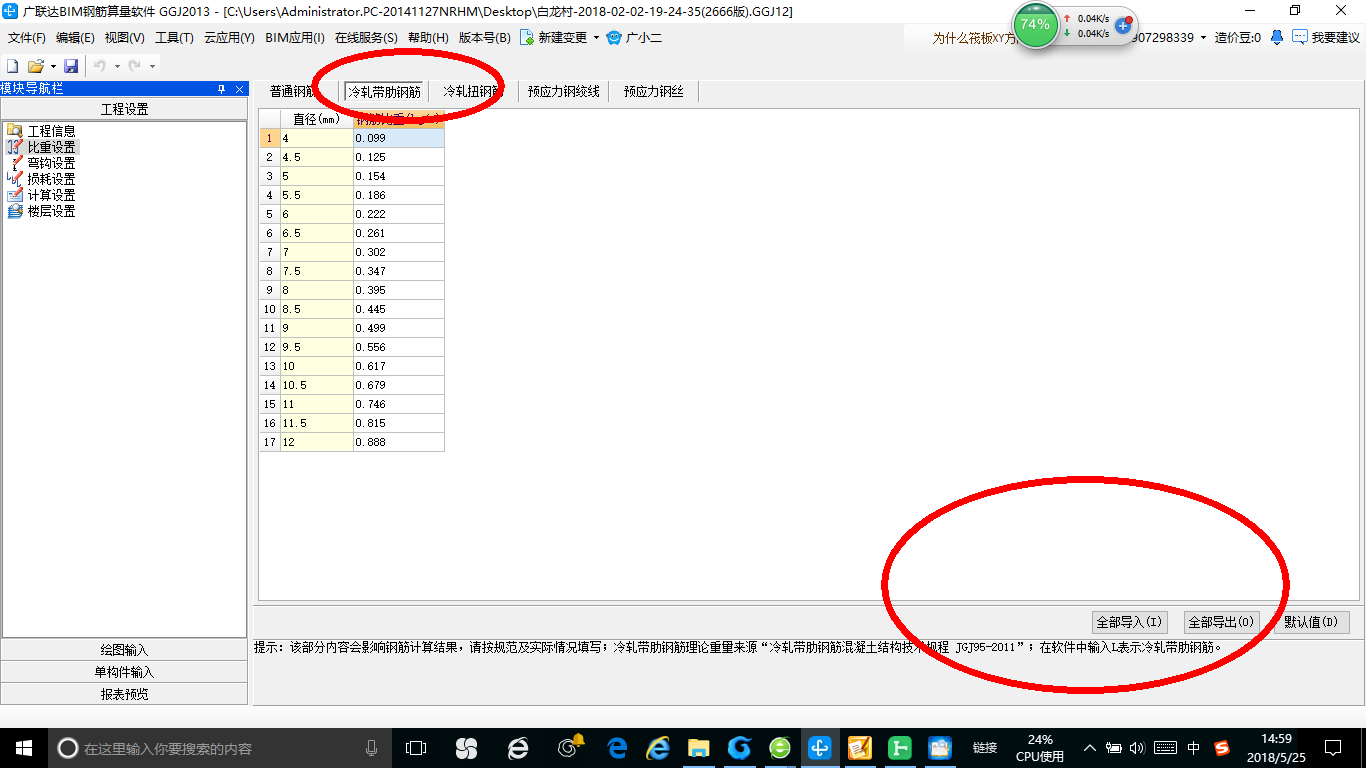The width and height of the screenshot is (1366, 768).
Task: Click the Undo arrow icon
Action: [x=100, y=66]
